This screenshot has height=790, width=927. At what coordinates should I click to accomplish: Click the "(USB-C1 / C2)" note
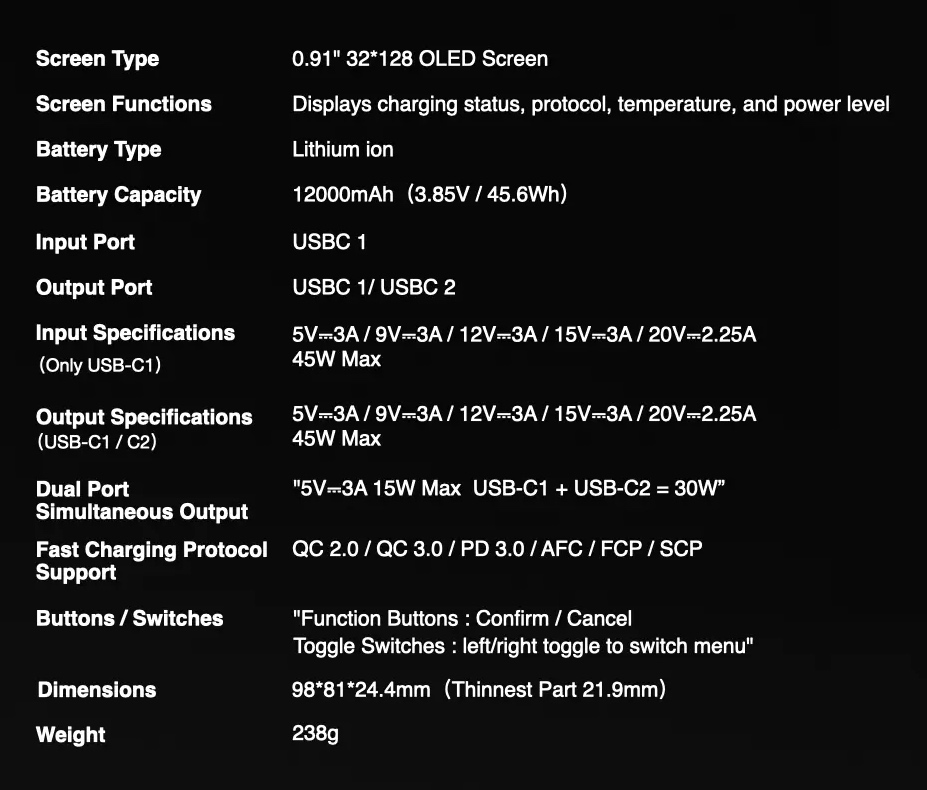tap(96, 441)
